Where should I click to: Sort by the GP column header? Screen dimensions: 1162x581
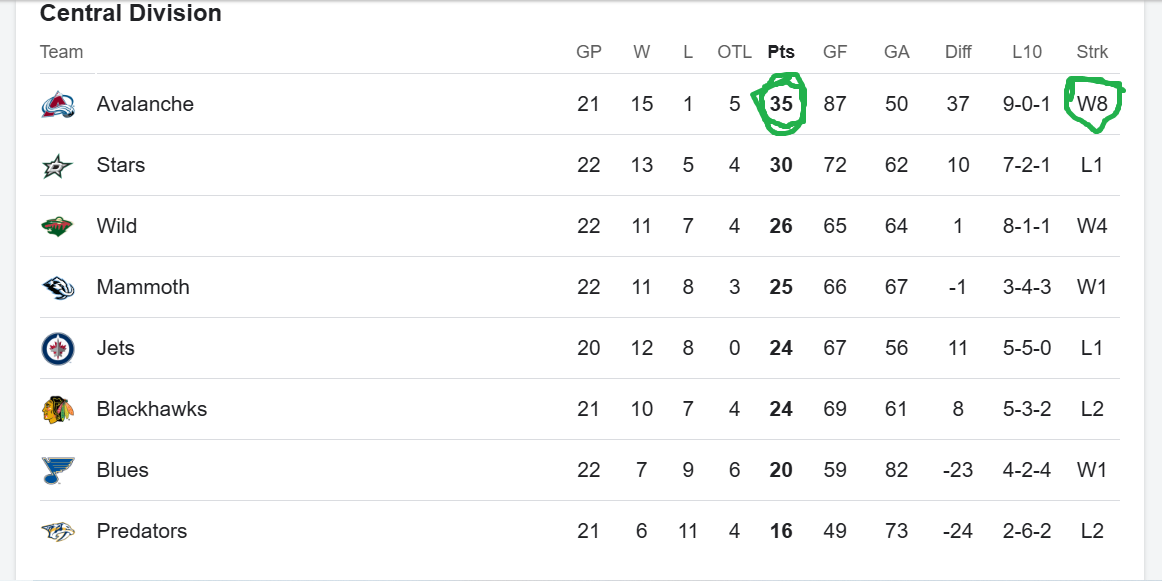[589, 52]
